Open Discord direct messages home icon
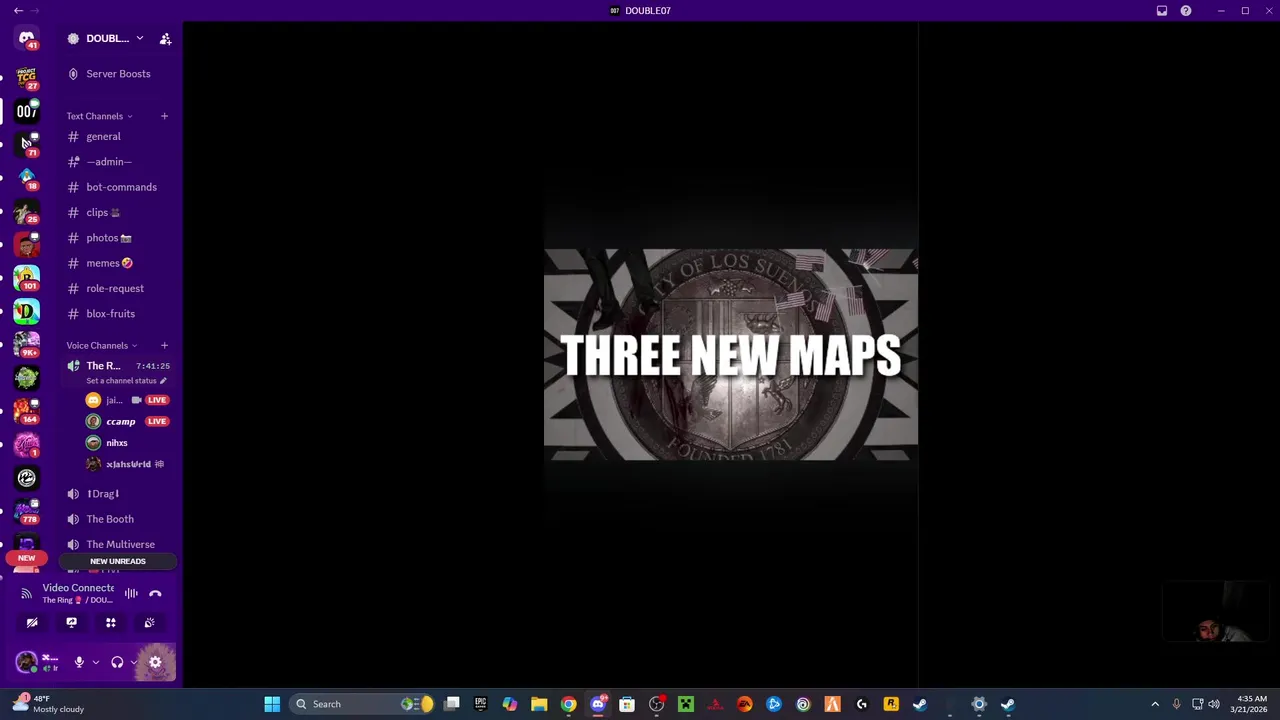Viewport: 1280px width, 720px height. click(27, 39)
